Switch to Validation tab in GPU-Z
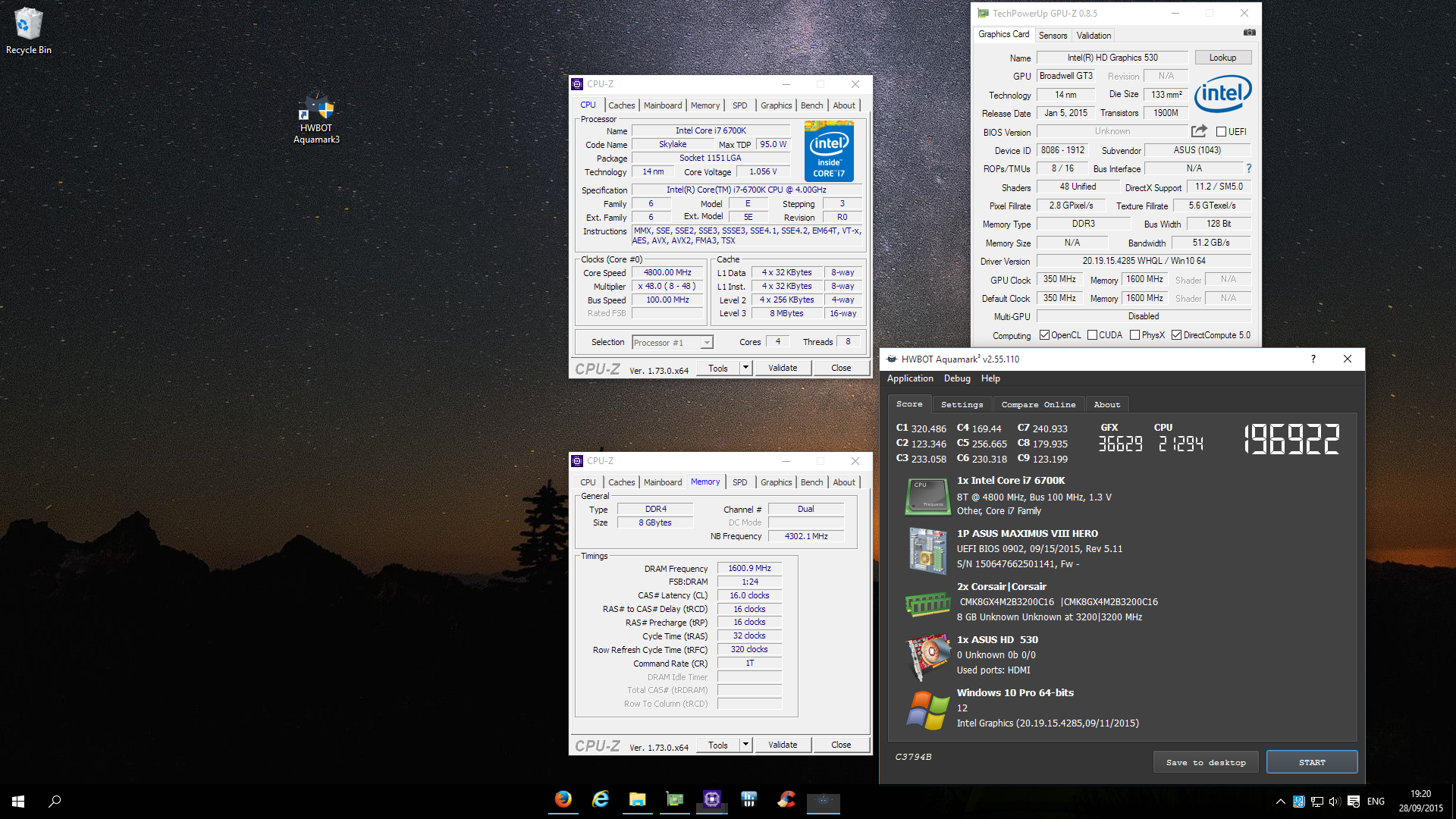 [x=1094, y=36]
